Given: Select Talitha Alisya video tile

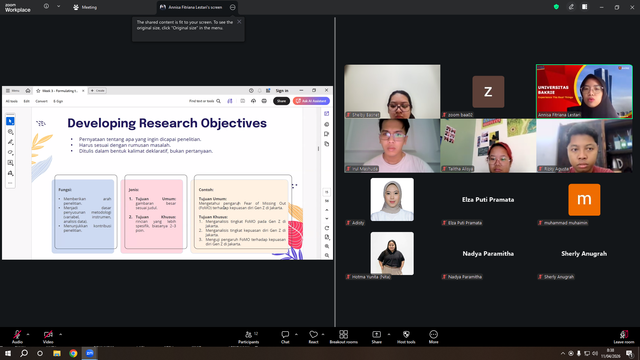Looking at the screenshot, I should [x=488, y=146].
